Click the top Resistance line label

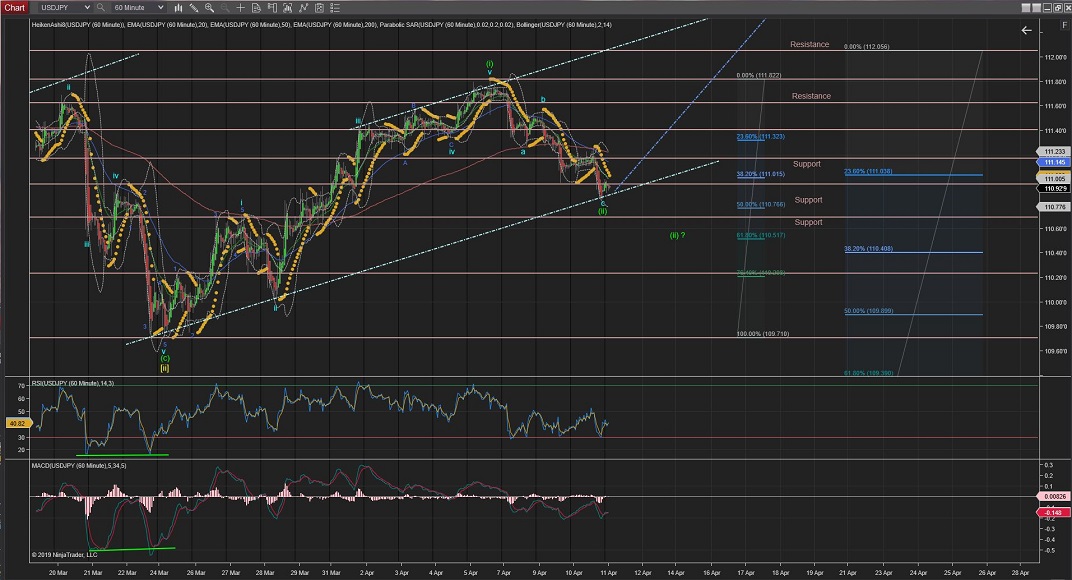pyautogui.click(x=809, y=45)
